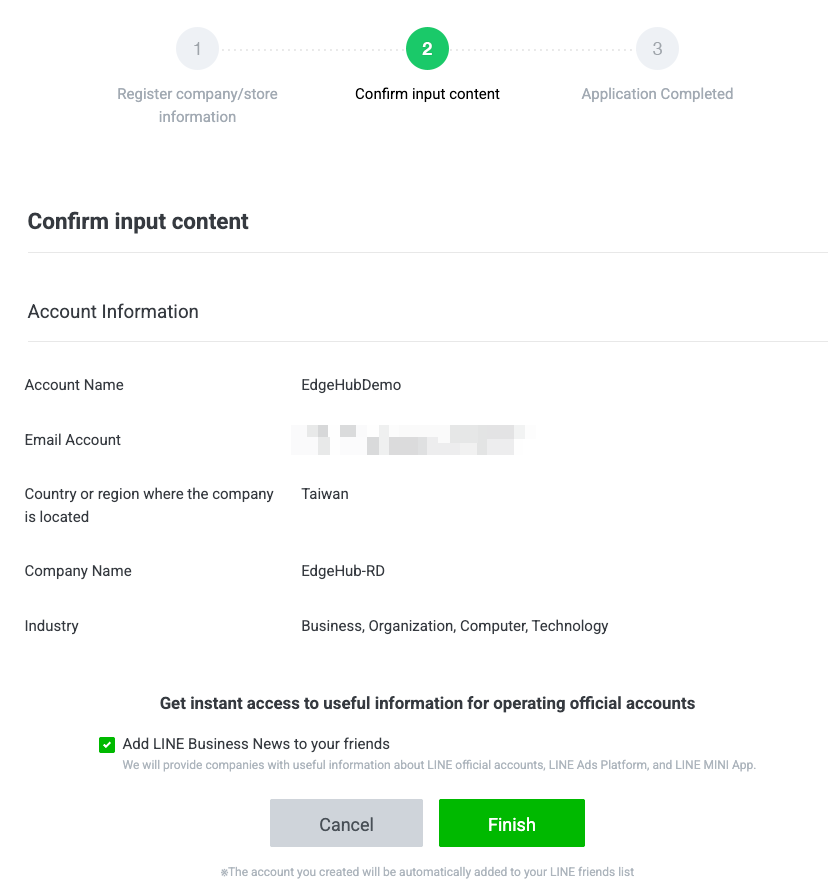
Task: Click the bold 'Confirm input content' page heading
Action: 138,222
